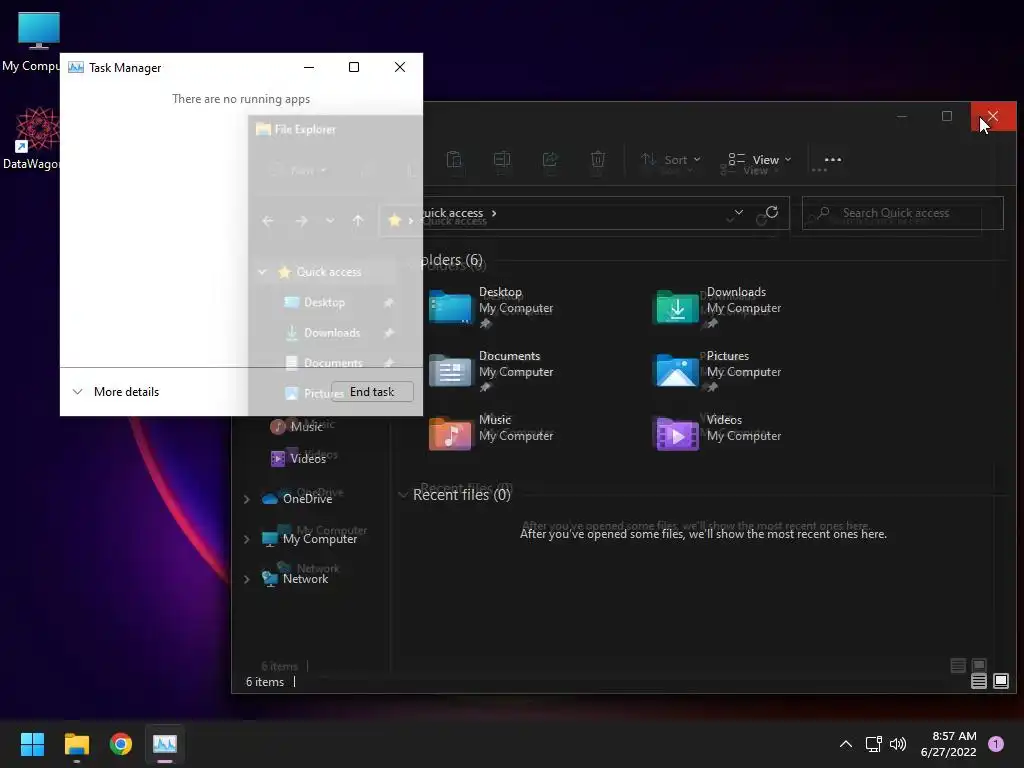1024x768 pixels.
Task: Click the '6 items' status bar text
Action: tap(264, 682)
